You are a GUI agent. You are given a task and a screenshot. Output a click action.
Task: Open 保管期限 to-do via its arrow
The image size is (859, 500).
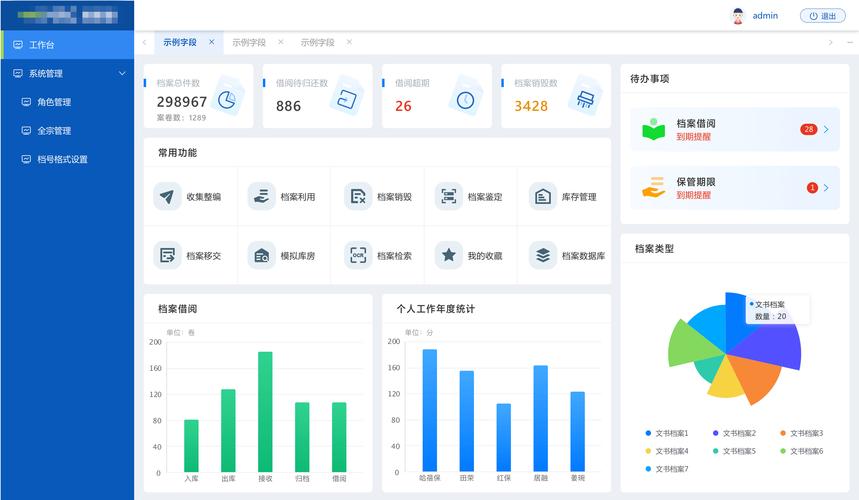[826, 188]
